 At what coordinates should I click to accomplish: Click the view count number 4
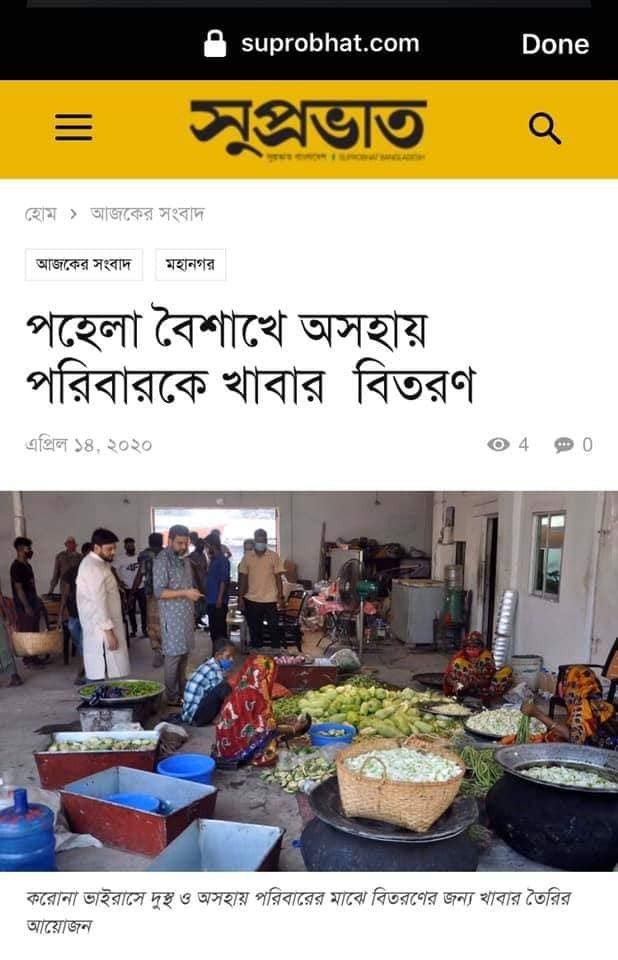(x=523, y=444)
